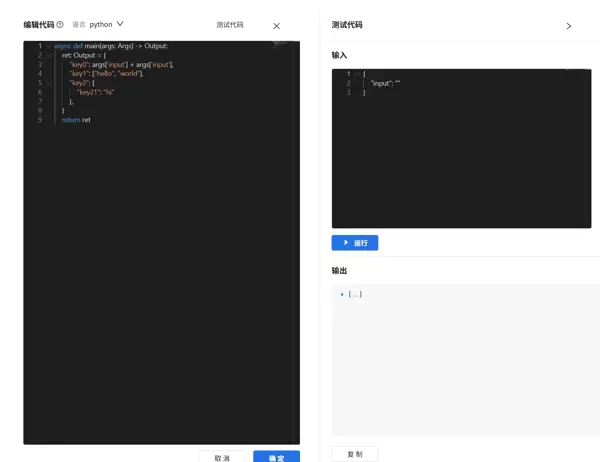This screenshot has width=600, height=462.
Task: Copy output with 复制 button
Action: [x=355, y=454]
